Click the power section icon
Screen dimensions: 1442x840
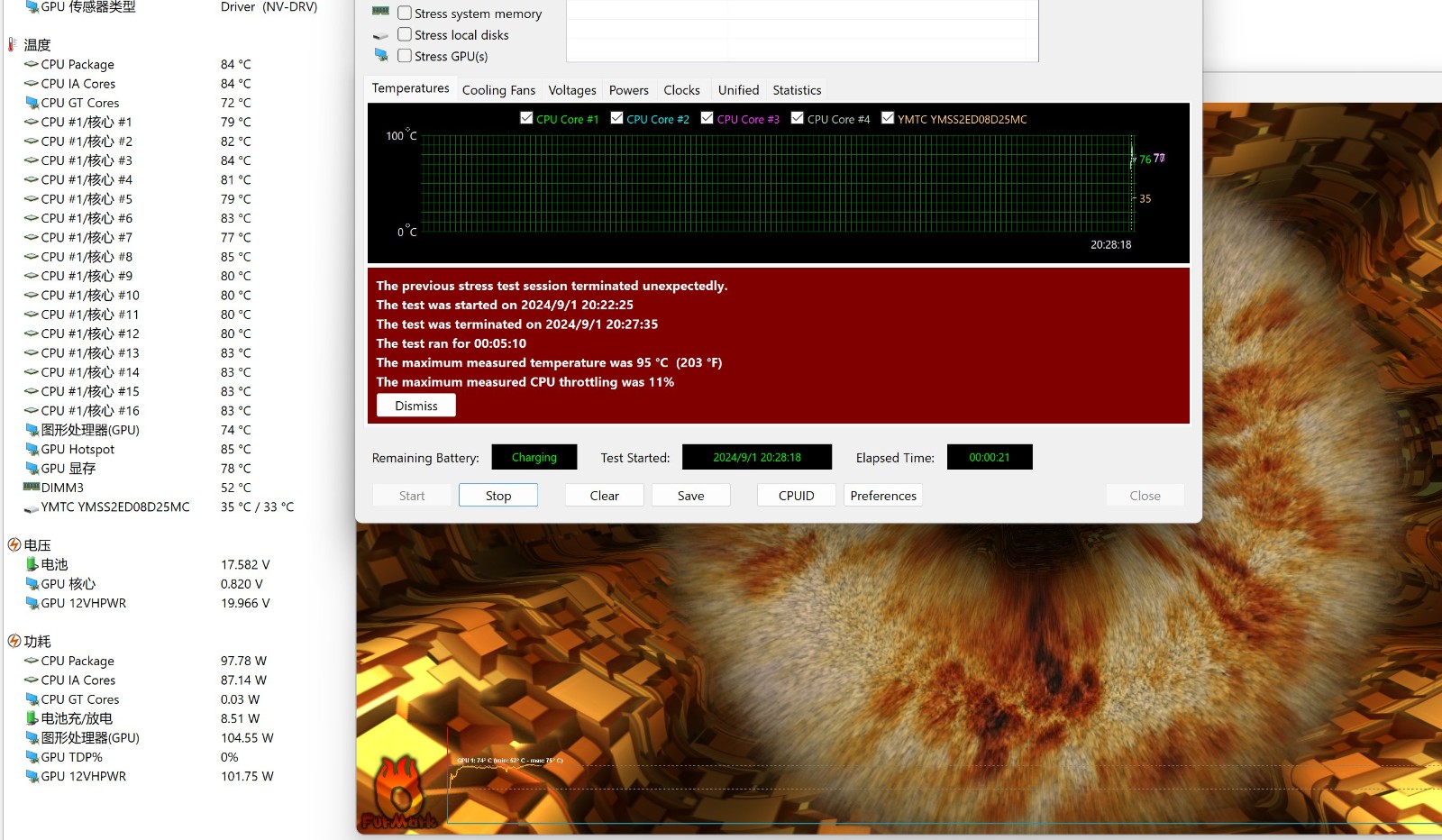pyautogui.click(x=14, y=642)
